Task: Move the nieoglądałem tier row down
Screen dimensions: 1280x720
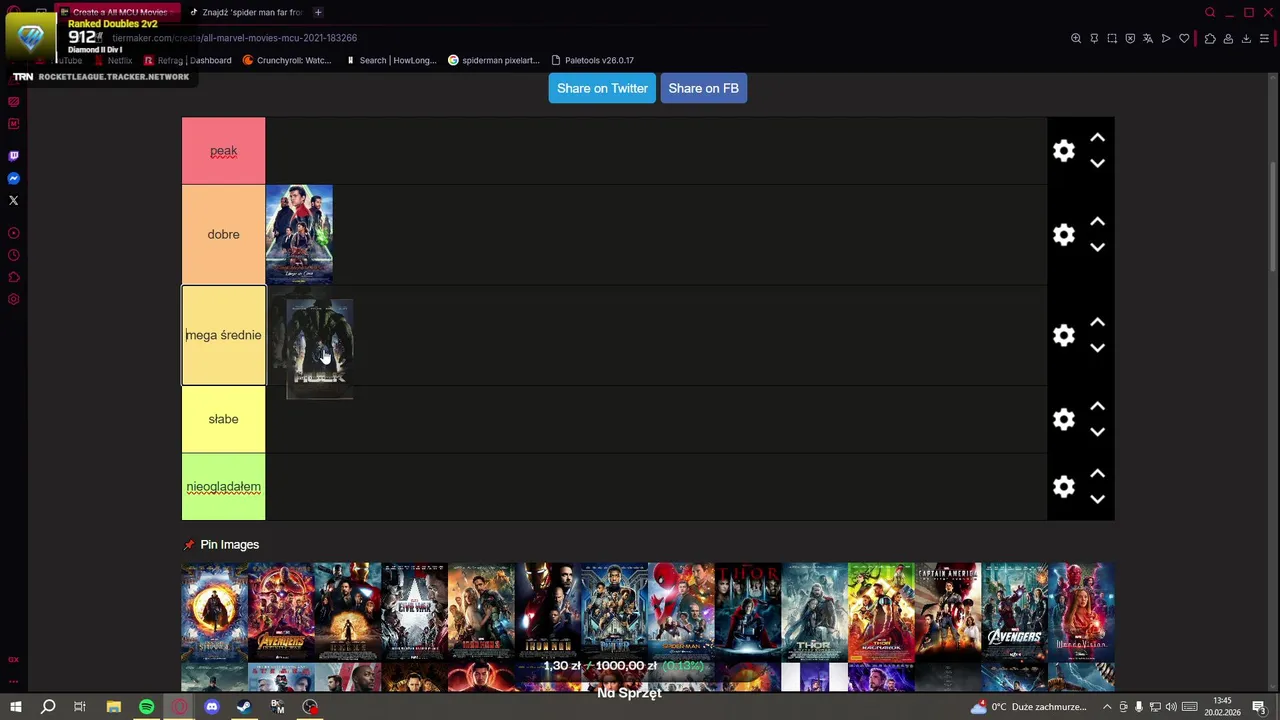Action: tap(1097, 499)
